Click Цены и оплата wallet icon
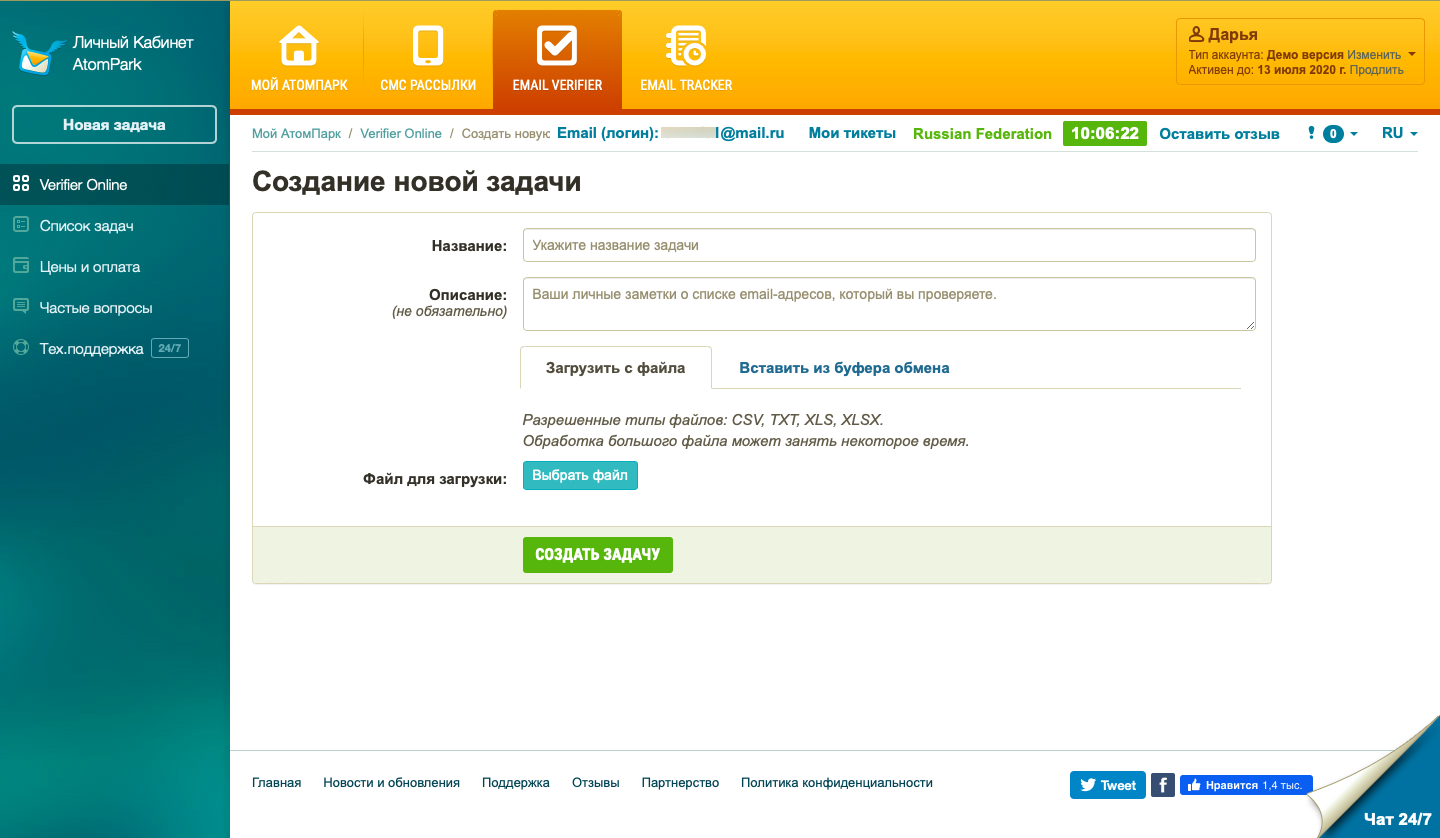The image size is (1440, 838). [21, 266]
